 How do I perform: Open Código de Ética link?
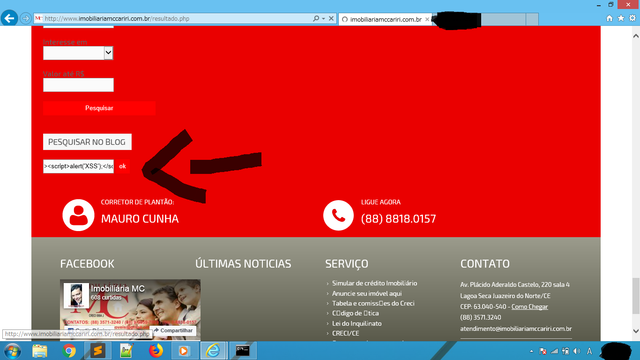coord(355,313)
